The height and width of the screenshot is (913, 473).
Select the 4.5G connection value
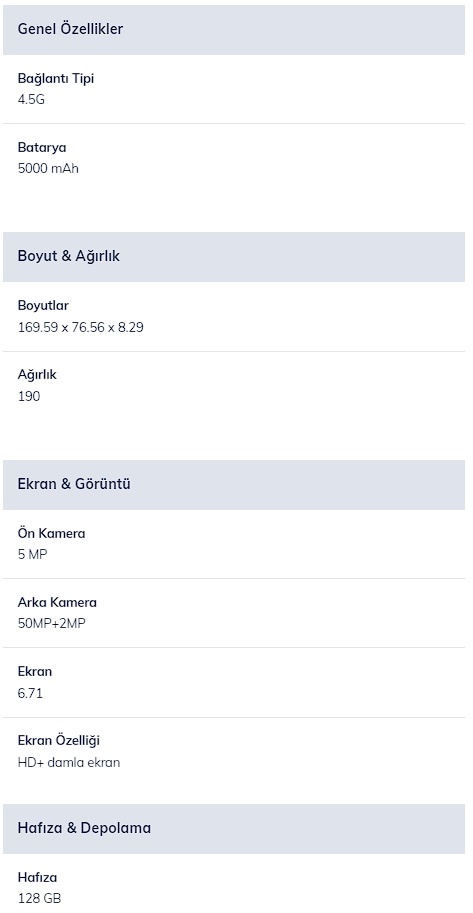click(x=31, y=100)
